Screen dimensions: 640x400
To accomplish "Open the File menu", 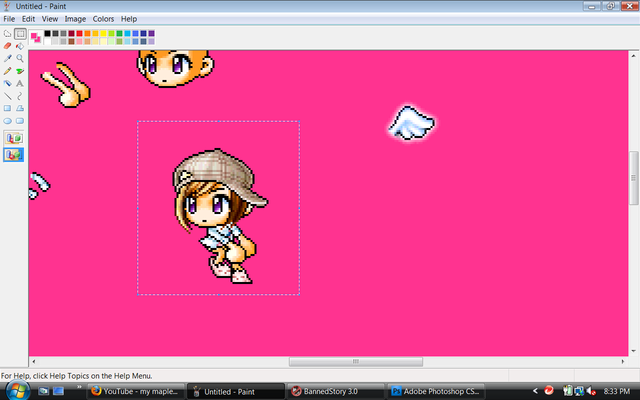I will point(9,19).
